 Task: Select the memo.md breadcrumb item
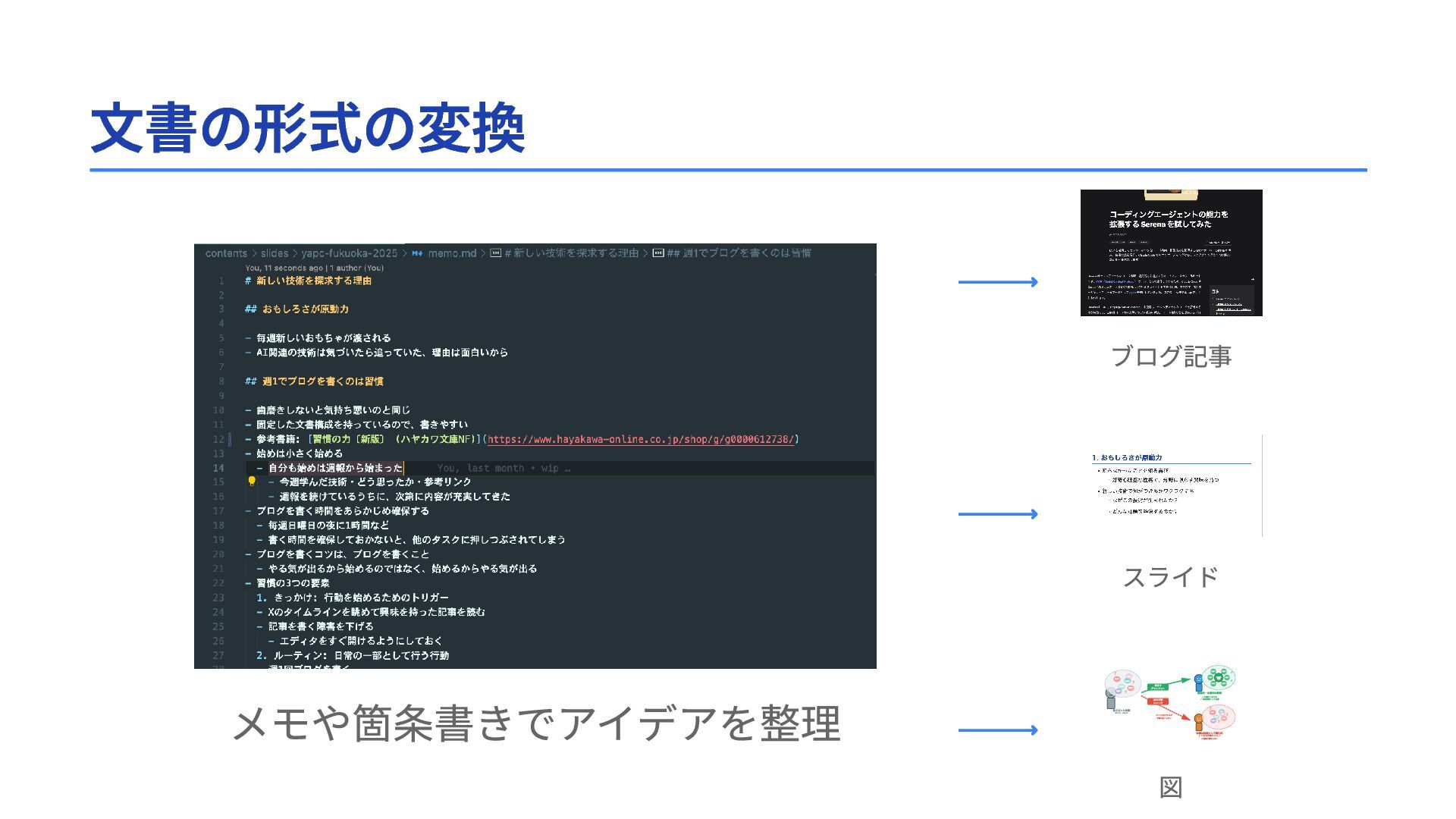452,253
